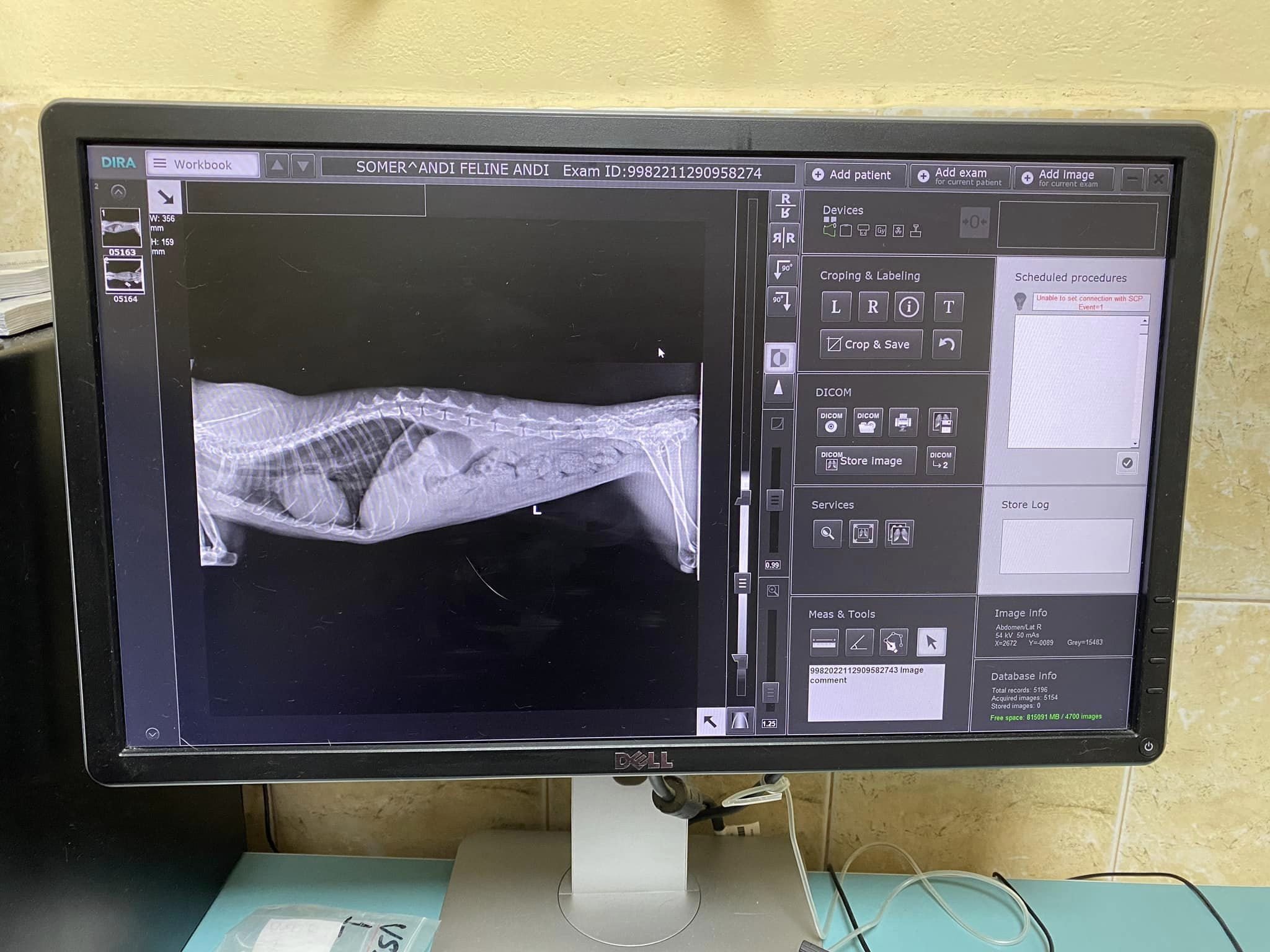The width and height of the screenshot is (1270, 952).
Task: Click the diagonal arrow panel toggle
Action: (x=166, y=197)
